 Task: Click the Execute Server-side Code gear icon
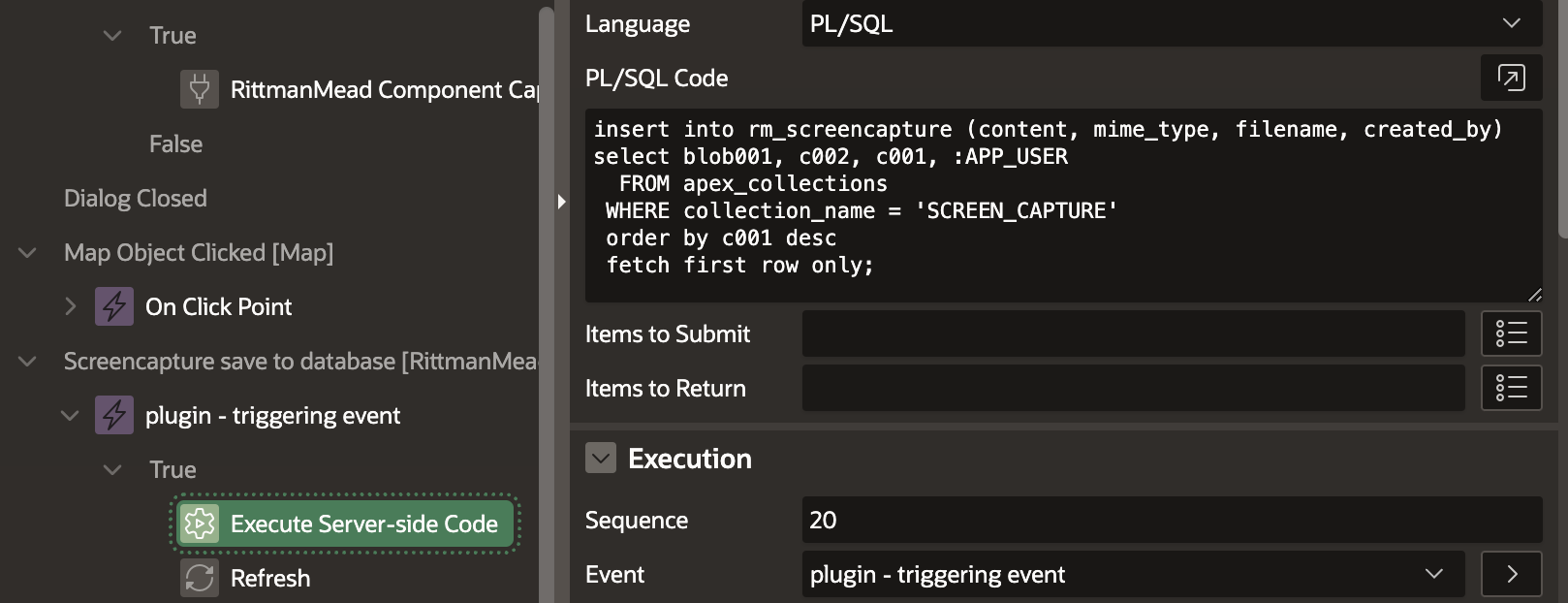point(200,524)
